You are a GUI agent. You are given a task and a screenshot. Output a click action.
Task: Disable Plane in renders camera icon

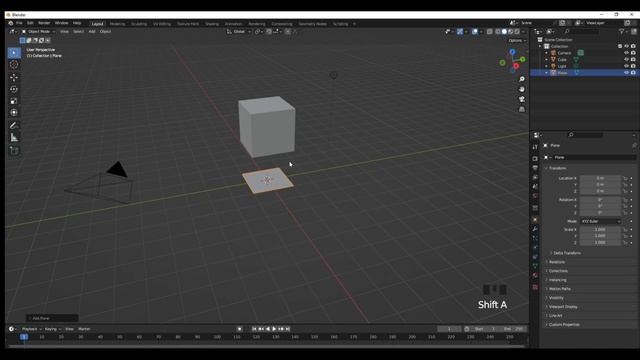(633, 72)
